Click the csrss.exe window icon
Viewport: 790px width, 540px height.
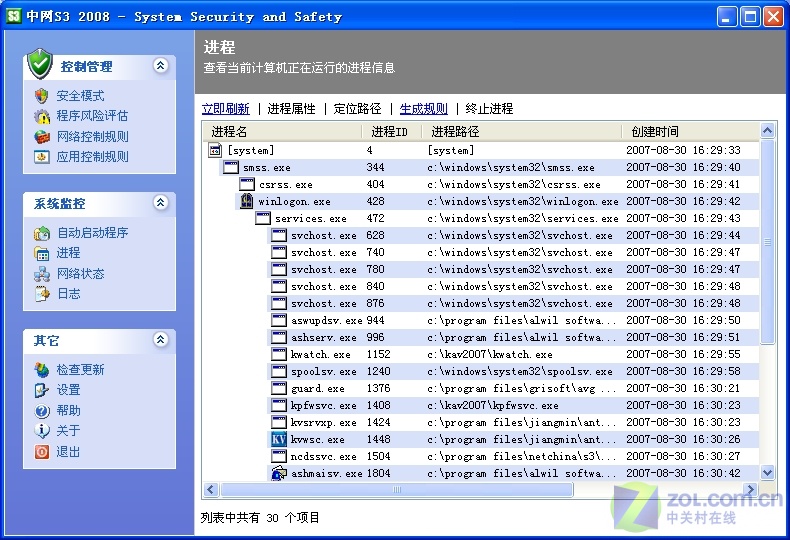(247, 184)
